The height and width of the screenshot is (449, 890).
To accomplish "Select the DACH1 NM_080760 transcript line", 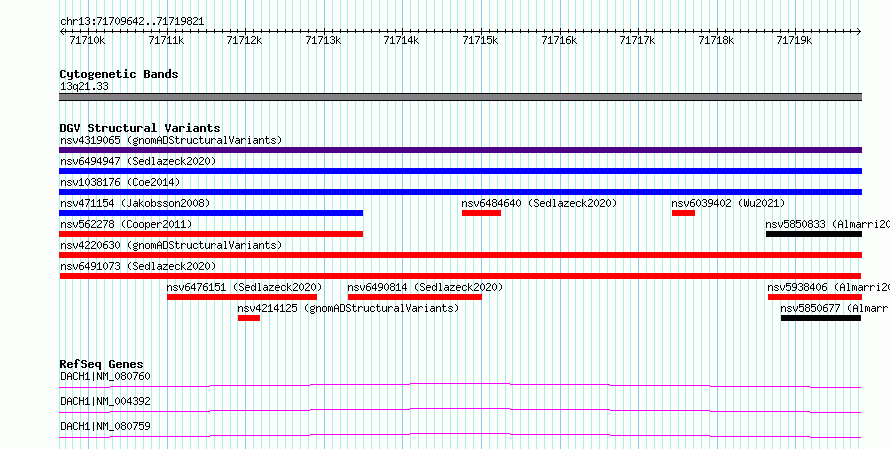I will (x=460, y=385).
